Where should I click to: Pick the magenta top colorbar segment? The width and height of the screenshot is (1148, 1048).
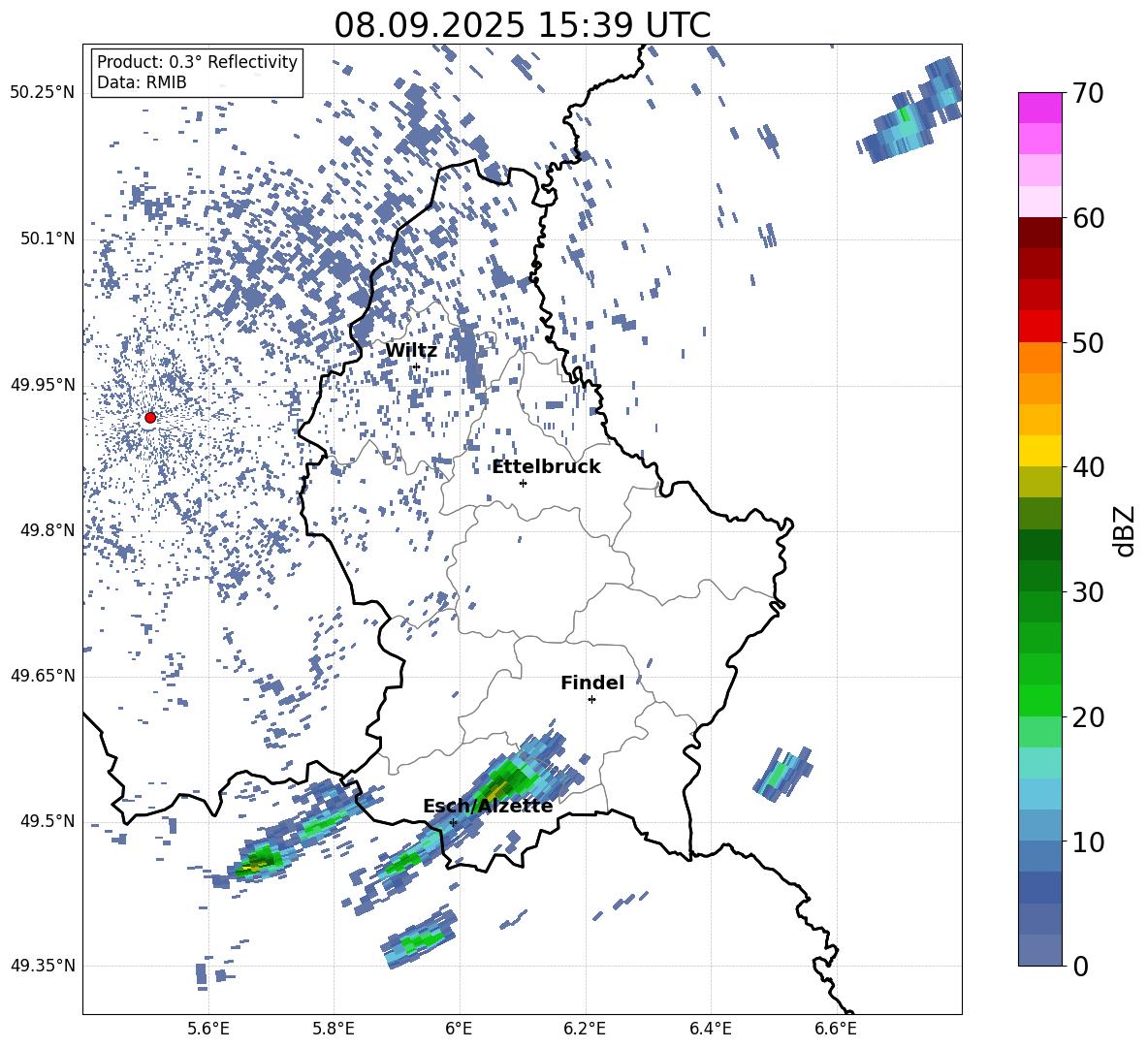[1039, 108]
